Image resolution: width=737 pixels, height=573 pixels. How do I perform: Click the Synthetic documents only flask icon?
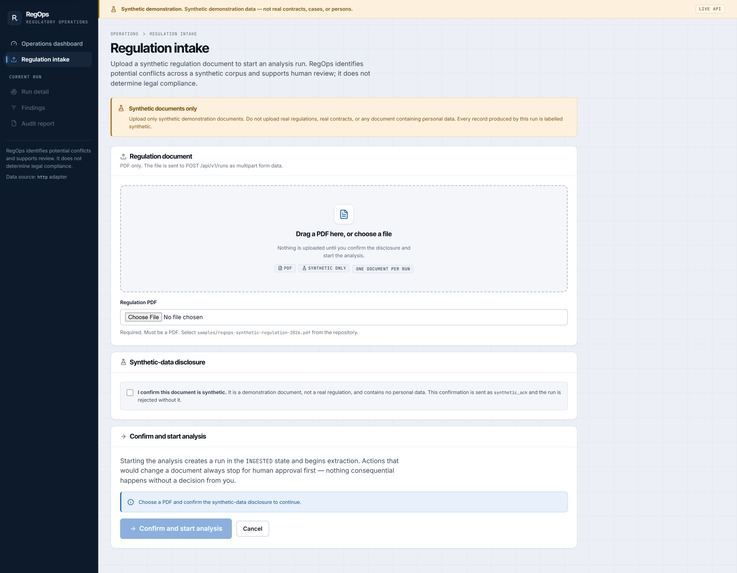click(121, 108)
